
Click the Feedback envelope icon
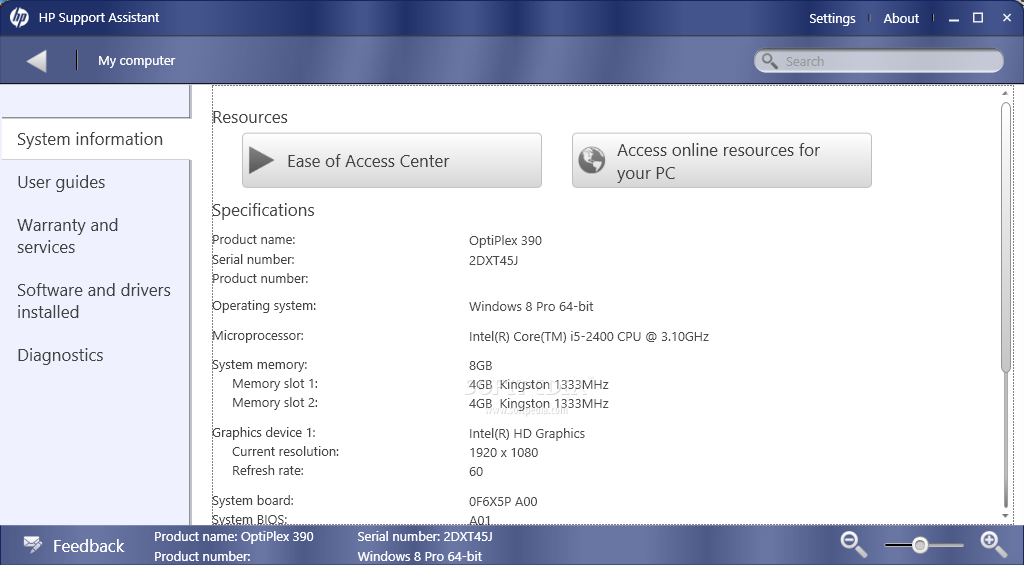(33, 544)
